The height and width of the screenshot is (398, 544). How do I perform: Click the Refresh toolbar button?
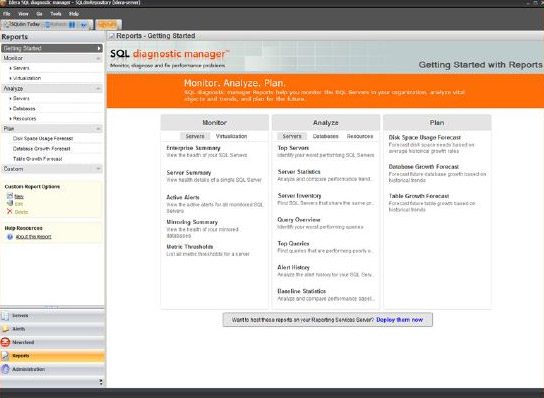coord(56,24)
